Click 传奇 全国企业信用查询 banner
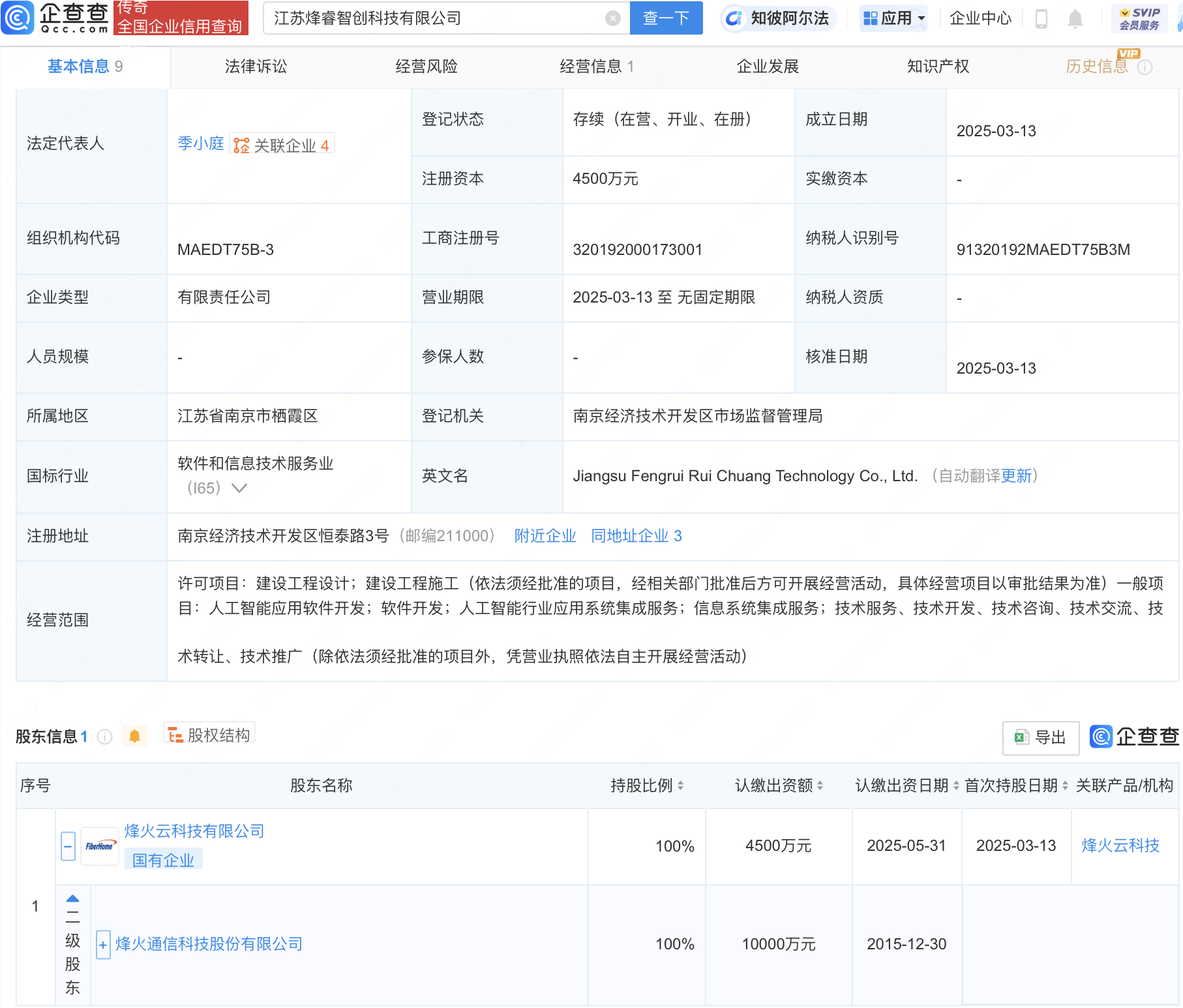Viewport: 1183px width, 1008px height. click(x=181, y=18)
